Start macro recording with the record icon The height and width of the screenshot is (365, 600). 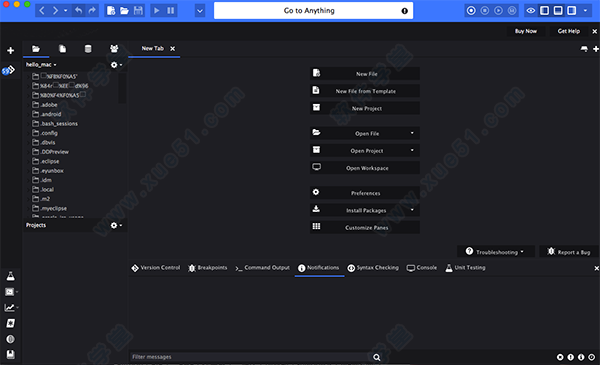coord(471,11)
